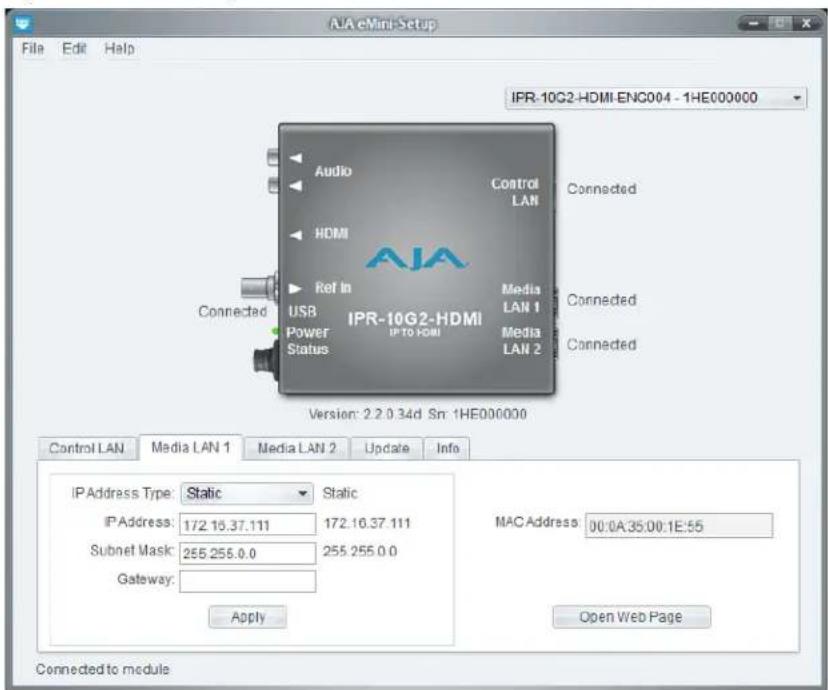
Task: Expand the device selector dropdown IPR-10G2-HDMI-ENC004
Action: click(656, 98)
